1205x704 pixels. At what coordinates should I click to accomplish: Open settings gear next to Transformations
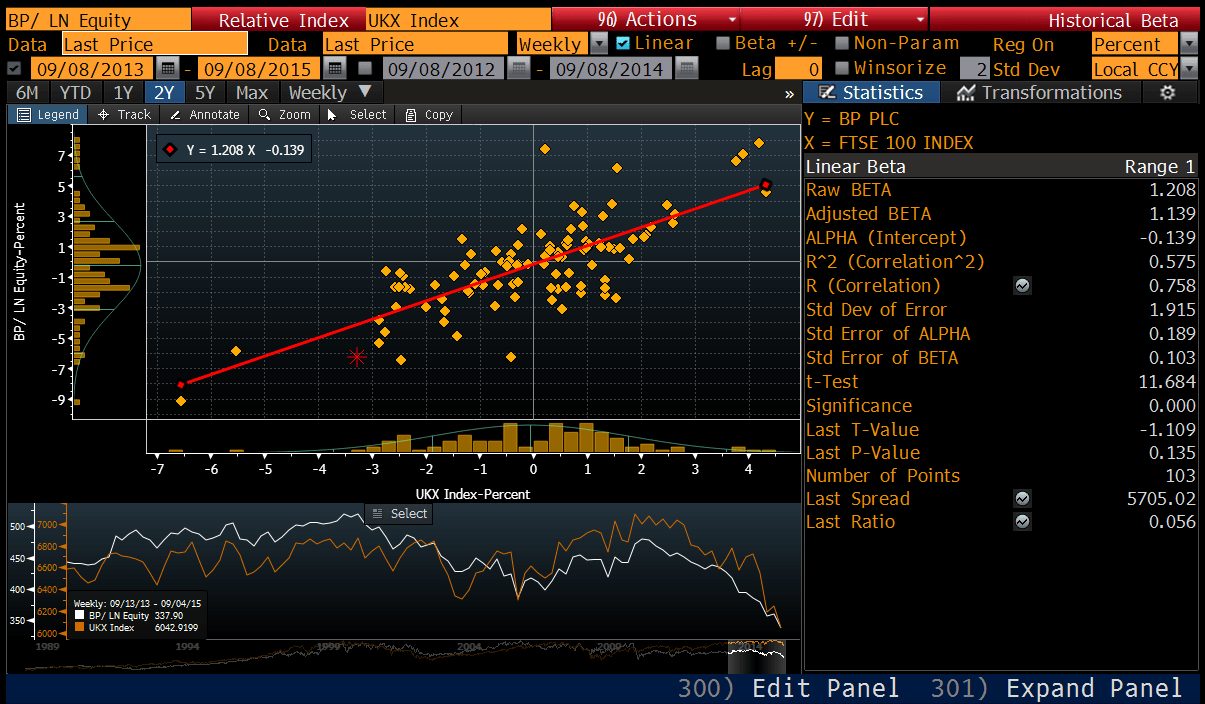(1167, 92)
